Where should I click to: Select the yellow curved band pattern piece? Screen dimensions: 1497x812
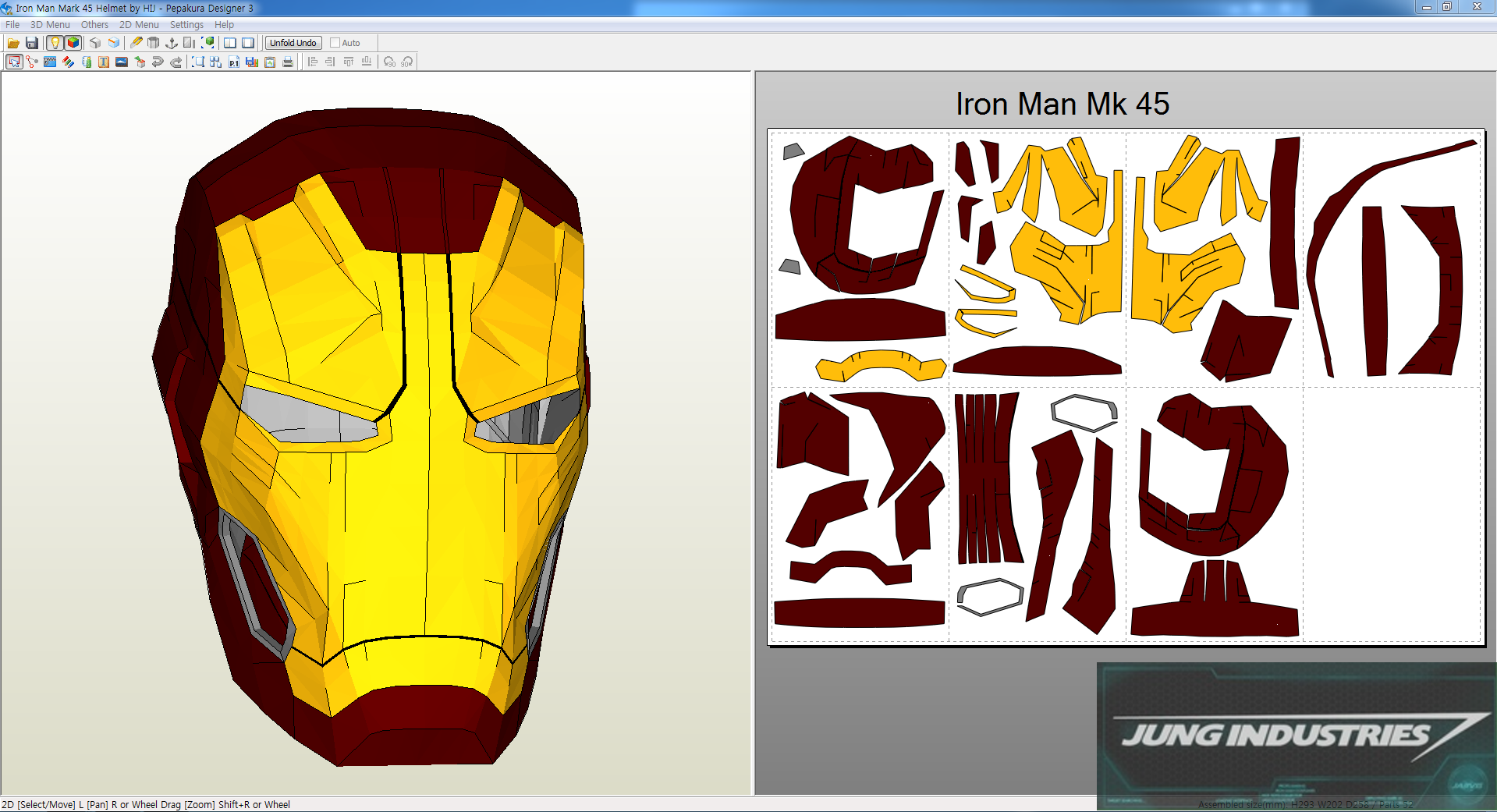click(881, 365)
